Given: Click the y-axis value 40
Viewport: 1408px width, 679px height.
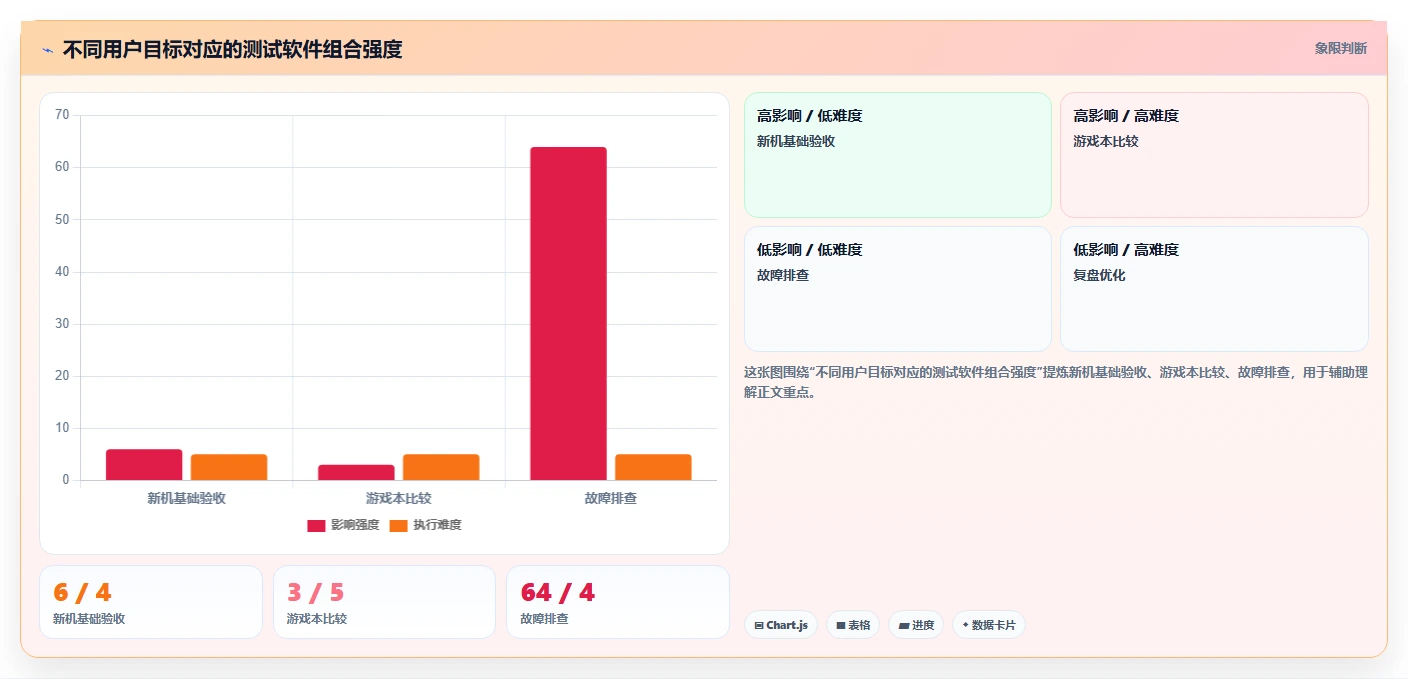Looking at the screenshot, I should pyautogui.click(x=62, y=272).
